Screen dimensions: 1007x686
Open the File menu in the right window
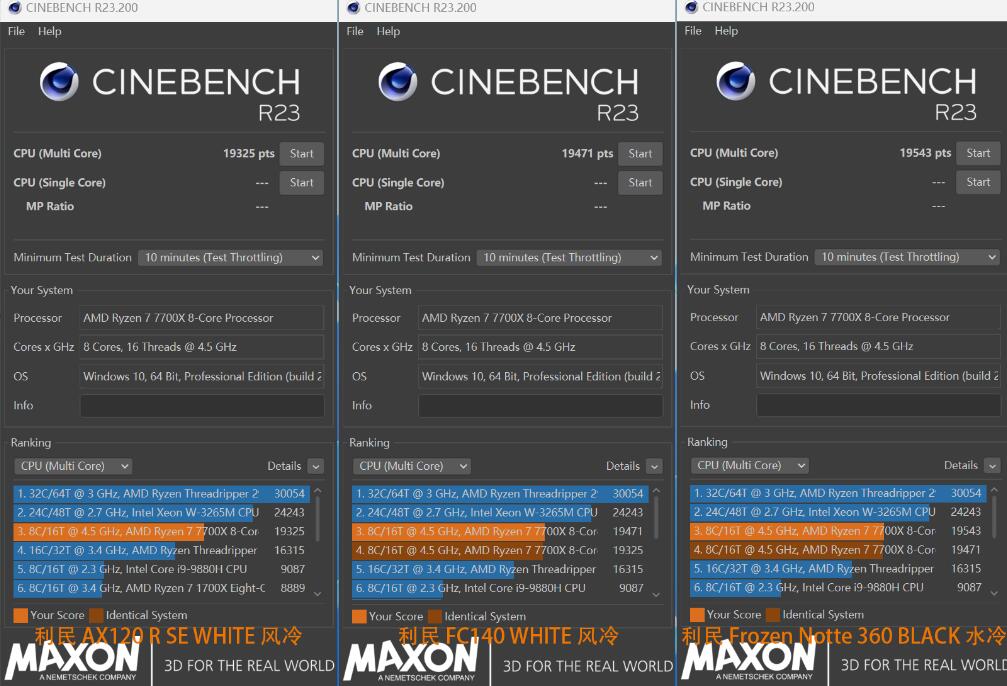[693, 30]
